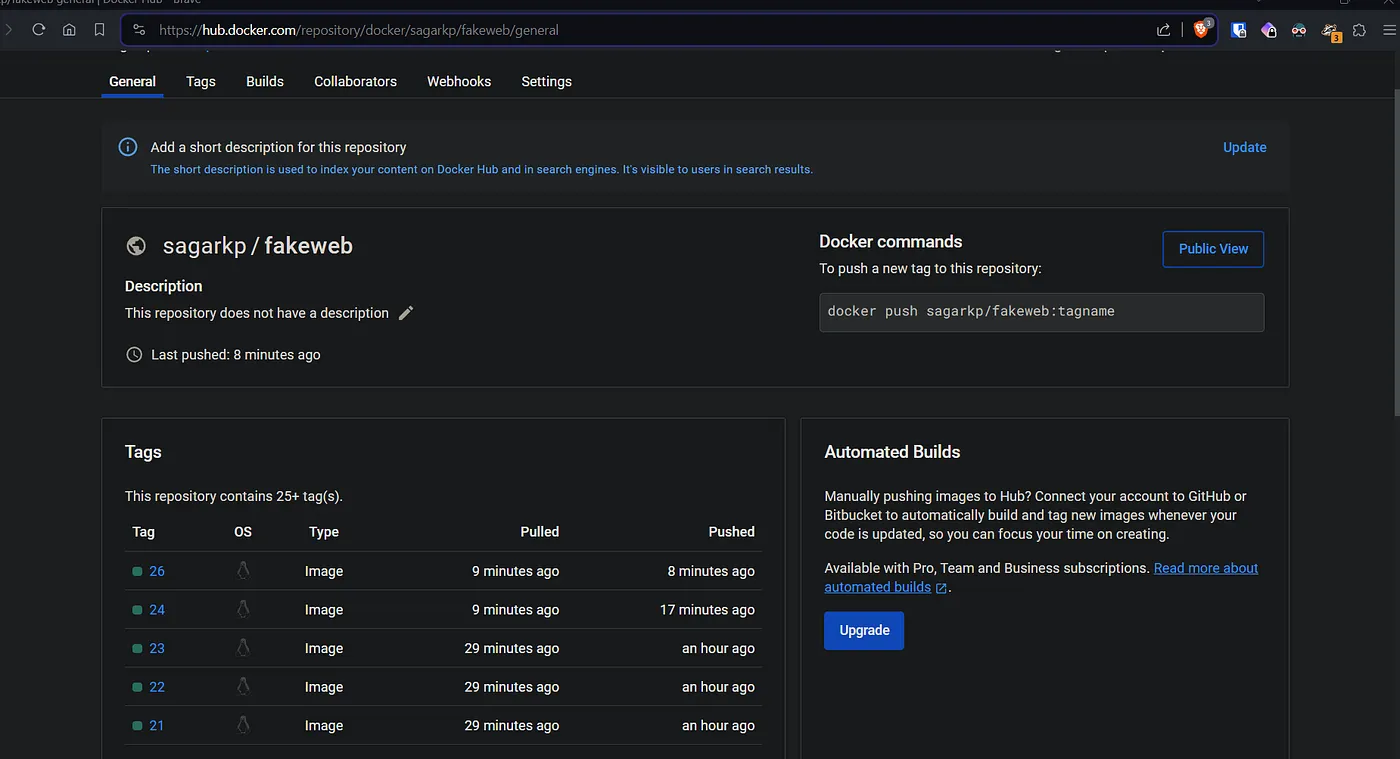This screenshot has width=1400, height=759.
Task: Click the green status dot for tag 26
Action: point(137,572)
